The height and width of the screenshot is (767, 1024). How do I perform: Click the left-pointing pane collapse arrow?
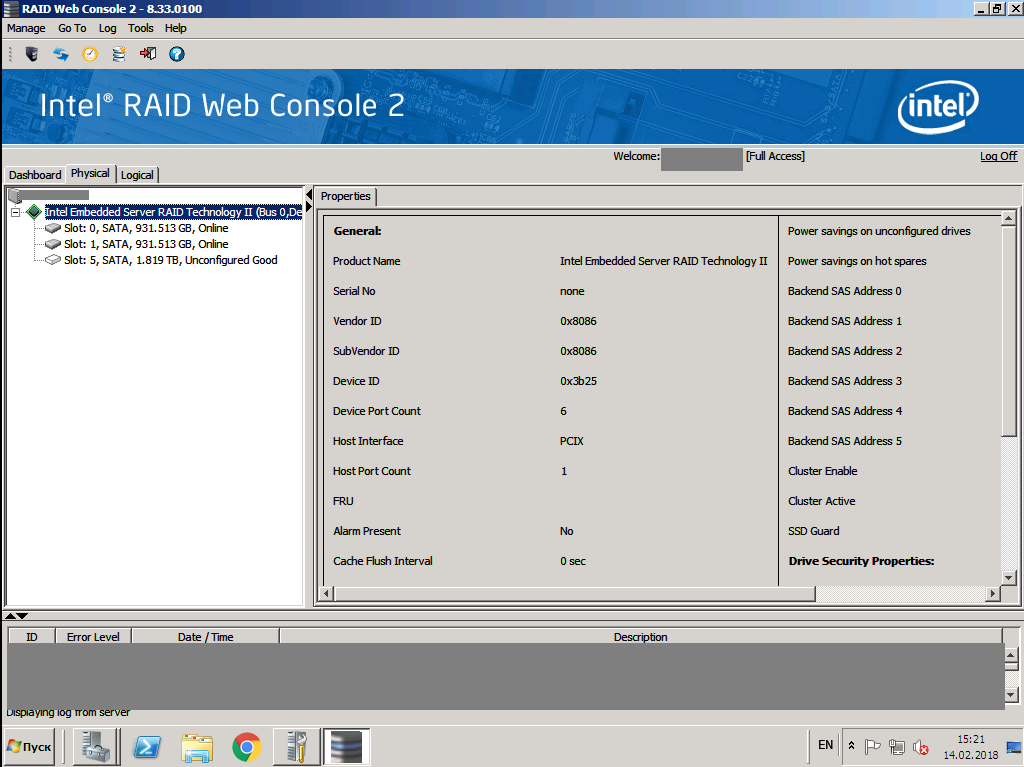point(309,195)
